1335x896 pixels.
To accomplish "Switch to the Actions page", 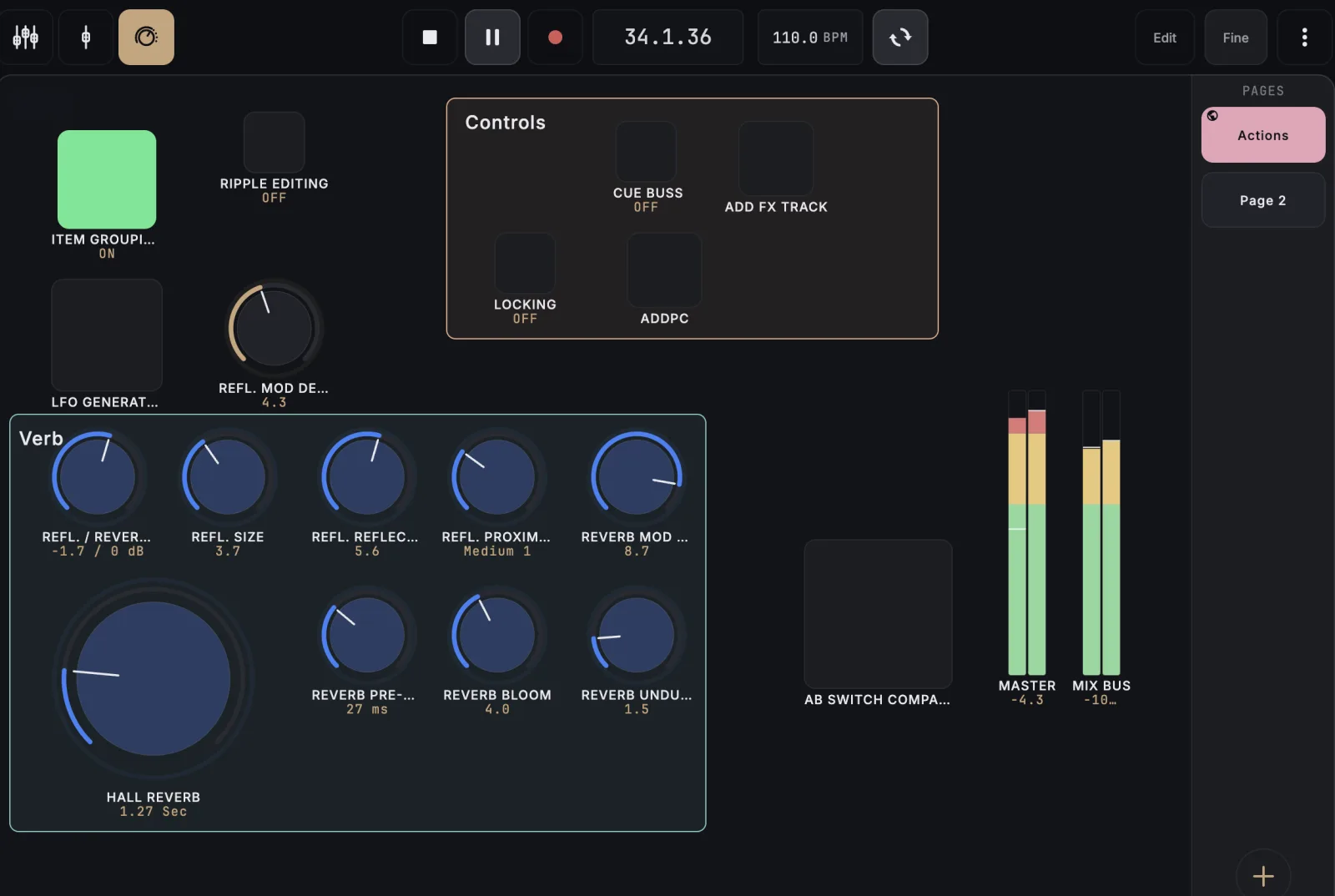I will (1263, 135).
